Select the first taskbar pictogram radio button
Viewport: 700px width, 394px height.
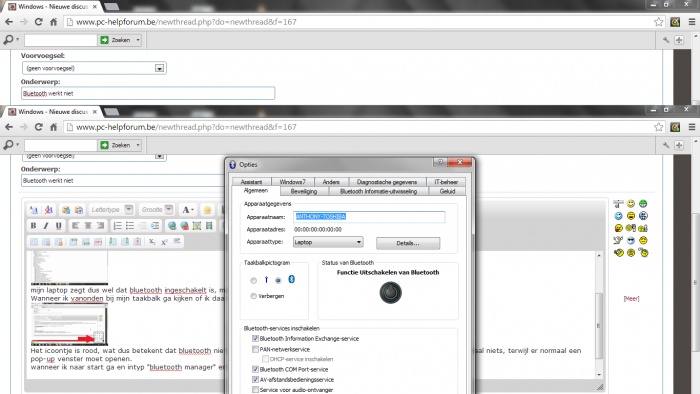[254, 280]
